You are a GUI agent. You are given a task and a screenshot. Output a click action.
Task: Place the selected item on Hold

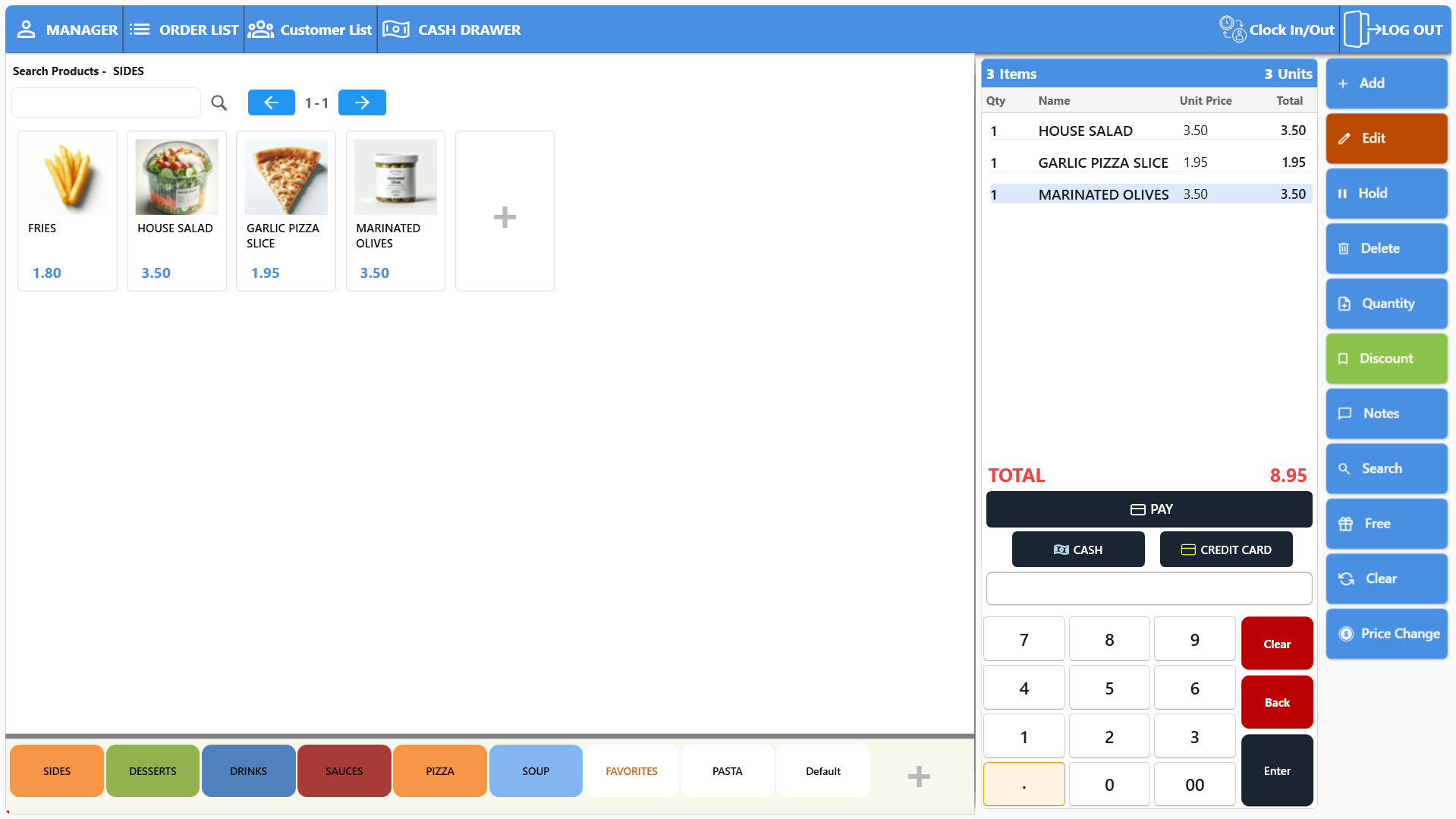click(x=1386, y=193)
